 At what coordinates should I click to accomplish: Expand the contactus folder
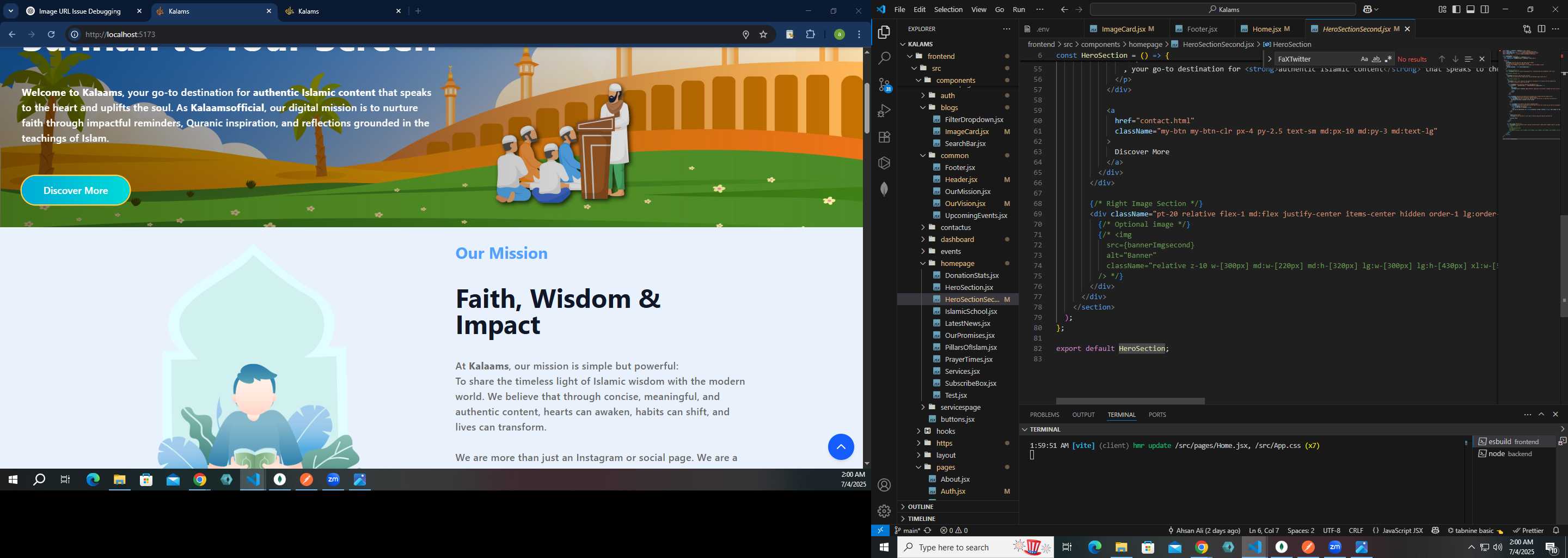(923, 227)
